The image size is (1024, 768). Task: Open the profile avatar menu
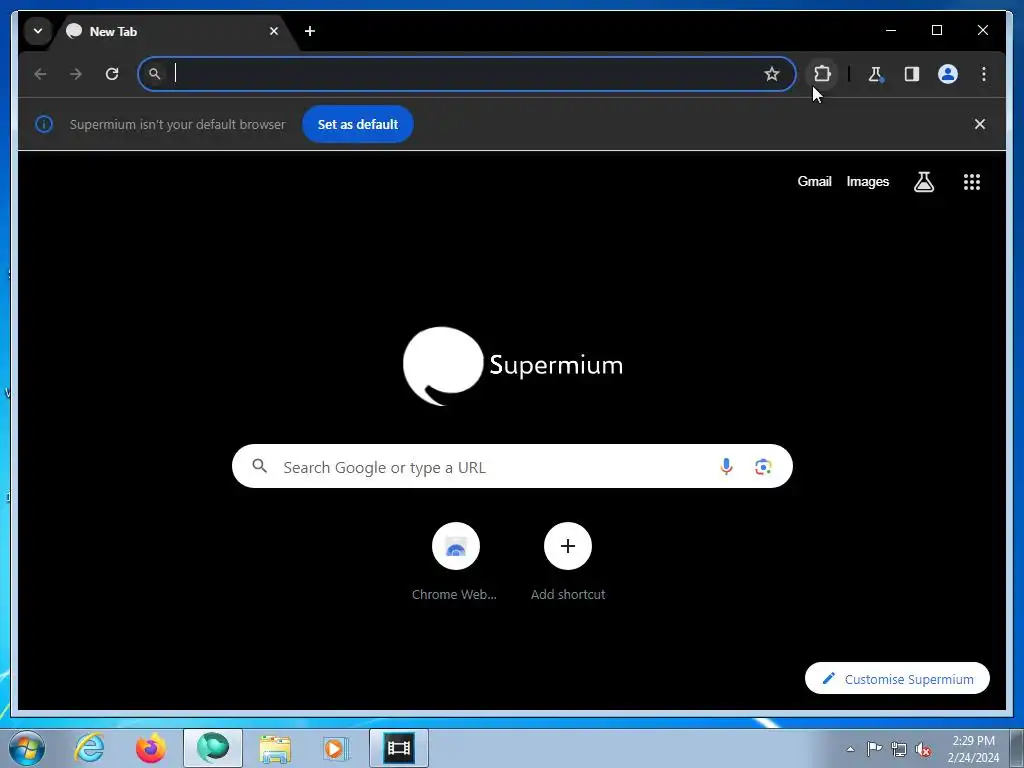pyautogui.click(x=948, y=74)
